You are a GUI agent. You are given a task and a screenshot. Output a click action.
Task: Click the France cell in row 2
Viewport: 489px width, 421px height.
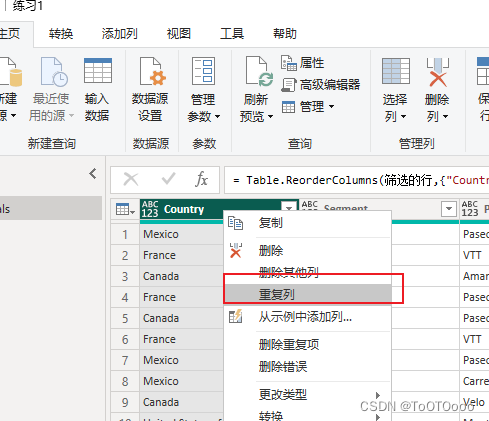point(181,255)
